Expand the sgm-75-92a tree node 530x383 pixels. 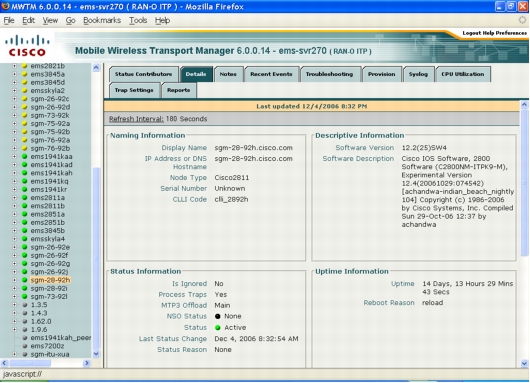pyautogui.click(x=14, y=123)
